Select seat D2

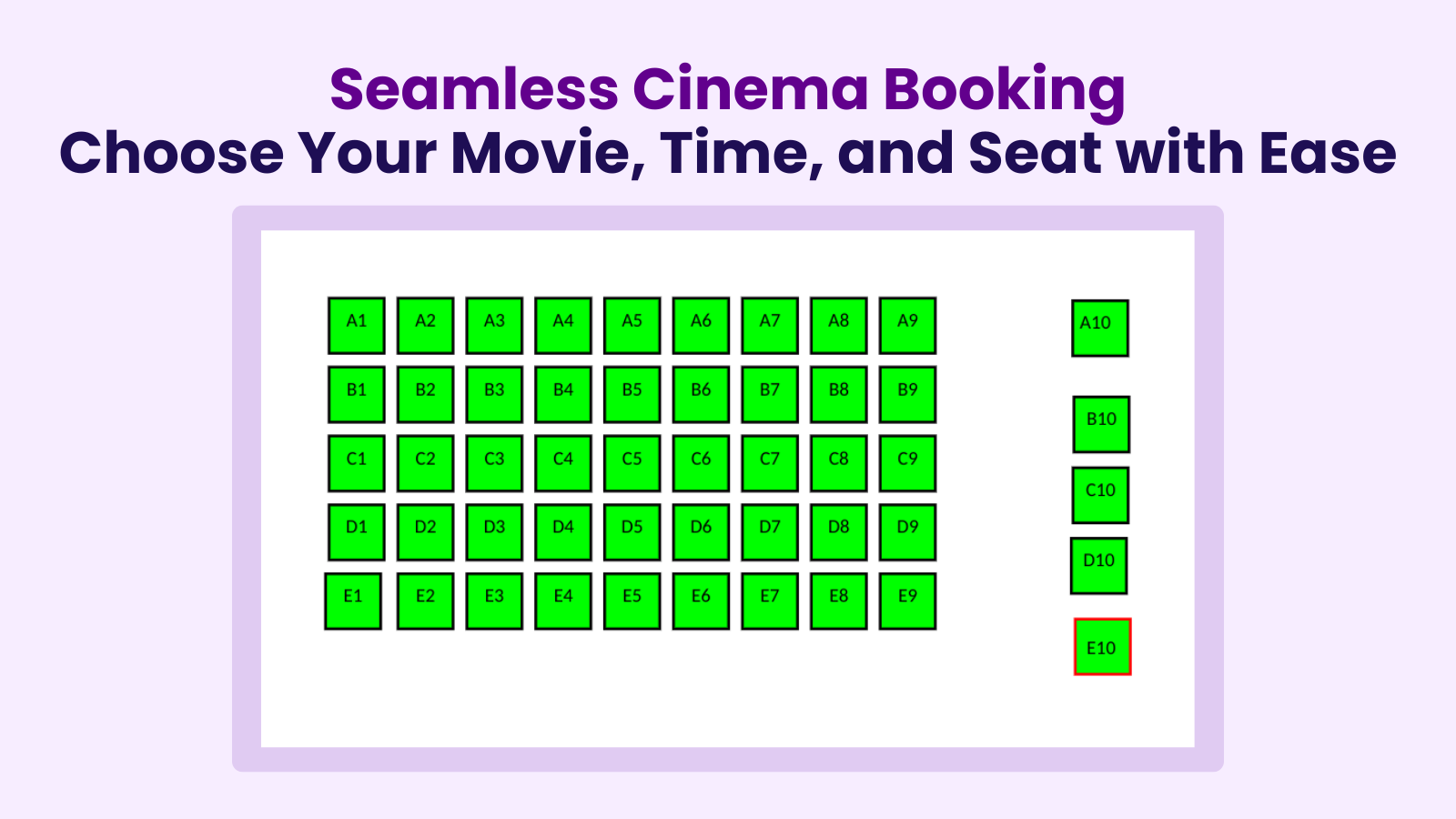tap(424, 531)
